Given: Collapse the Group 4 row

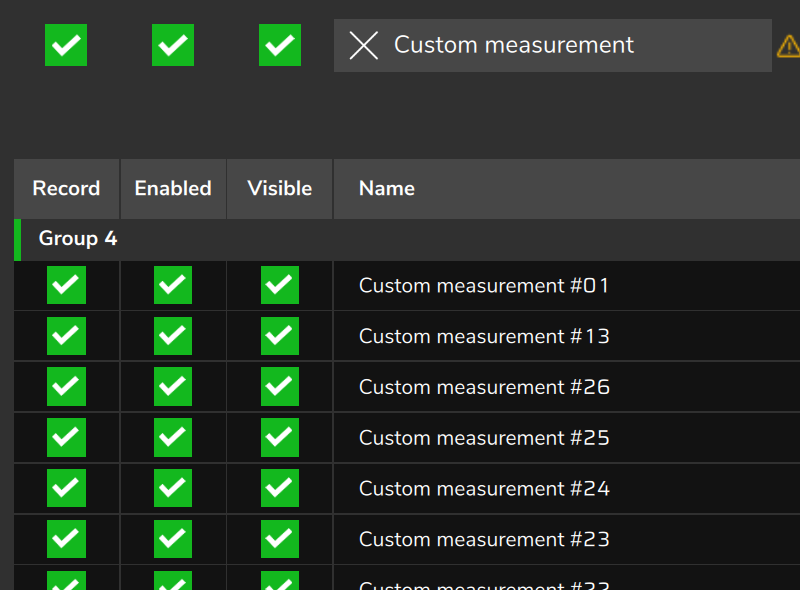Looking at the screenshot, I should coord(407,239).
